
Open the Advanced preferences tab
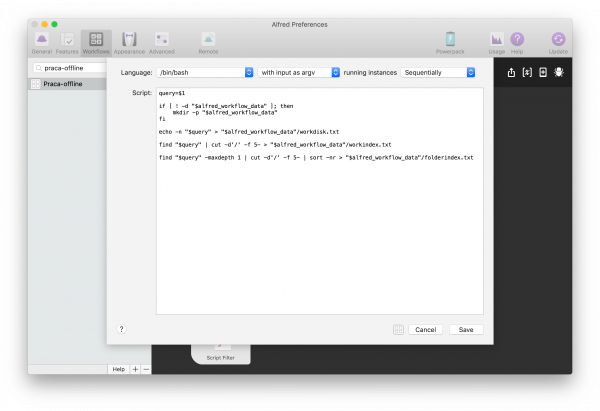click(161, 43)
